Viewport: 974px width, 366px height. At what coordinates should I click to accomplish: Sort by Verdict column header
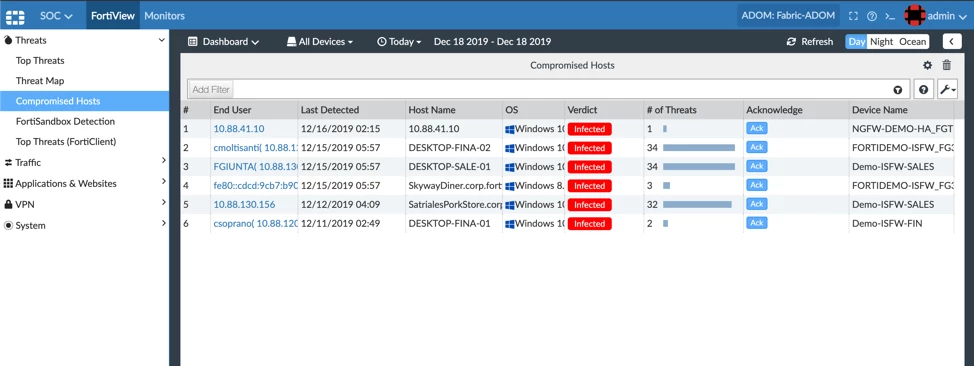click(582, 110)
